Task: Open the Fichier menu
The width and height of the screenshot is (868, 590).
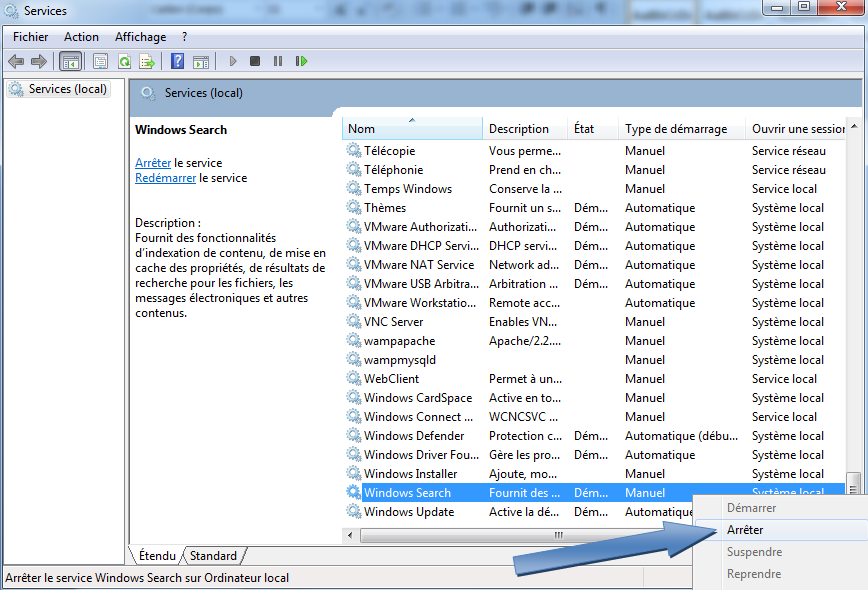Action: 30,37
